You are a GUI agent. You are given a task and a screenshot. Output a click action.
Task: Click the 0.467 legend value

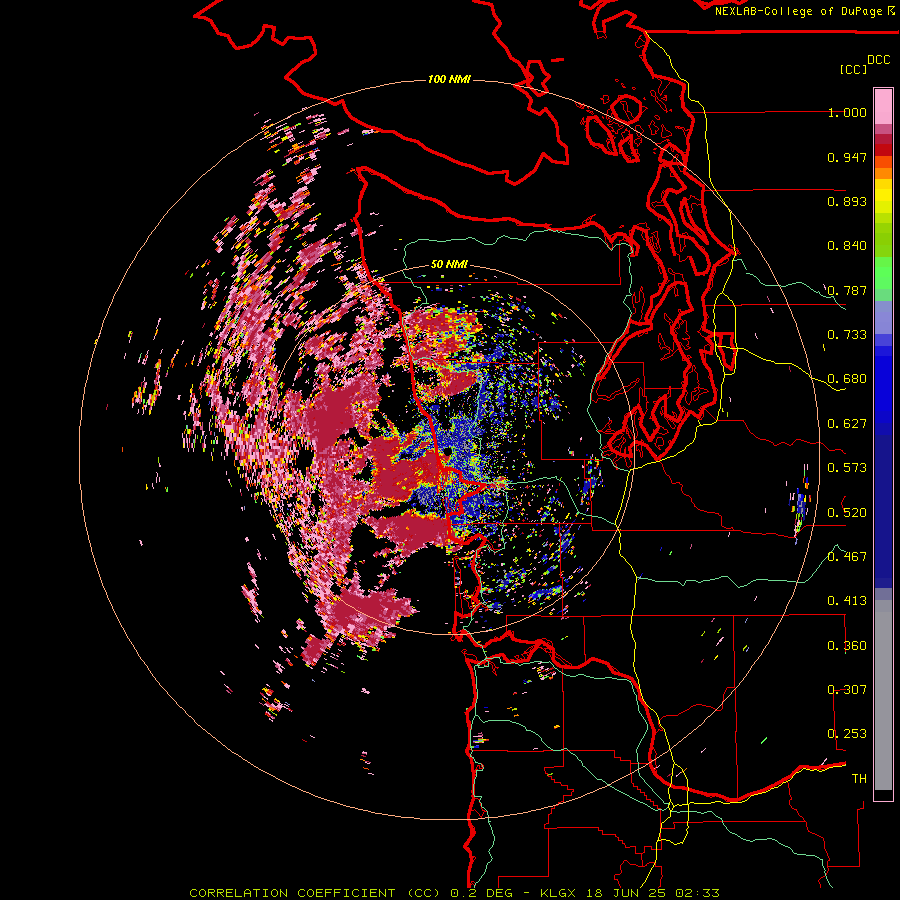847,557
